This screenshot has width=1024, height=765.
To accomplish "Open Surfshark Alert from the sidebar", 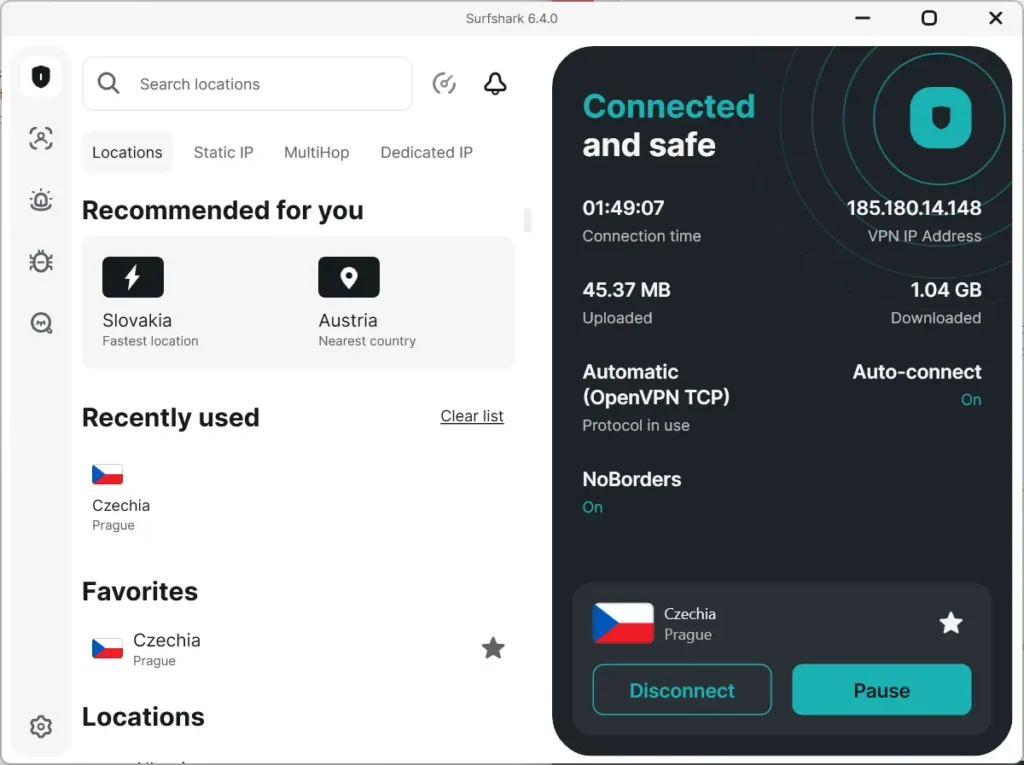I will tap(40, 200).
